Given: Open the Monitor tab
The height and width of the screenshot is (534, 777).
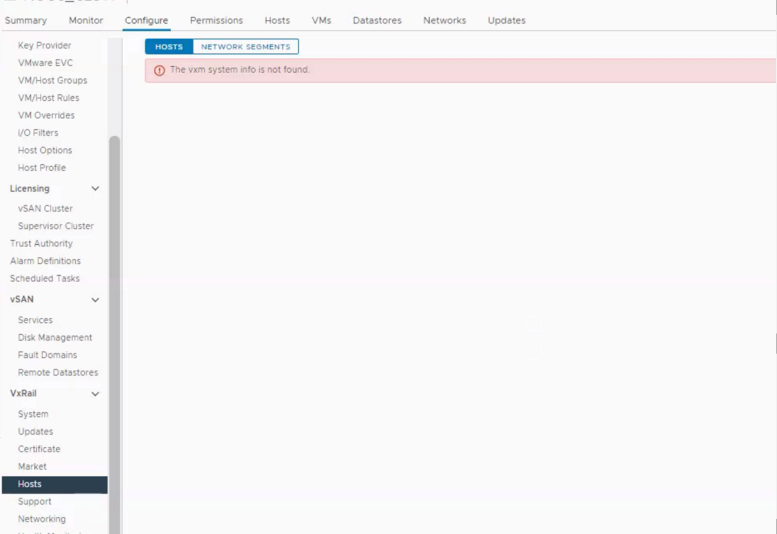Looking at the screenshot, I should tap(86, 20).
